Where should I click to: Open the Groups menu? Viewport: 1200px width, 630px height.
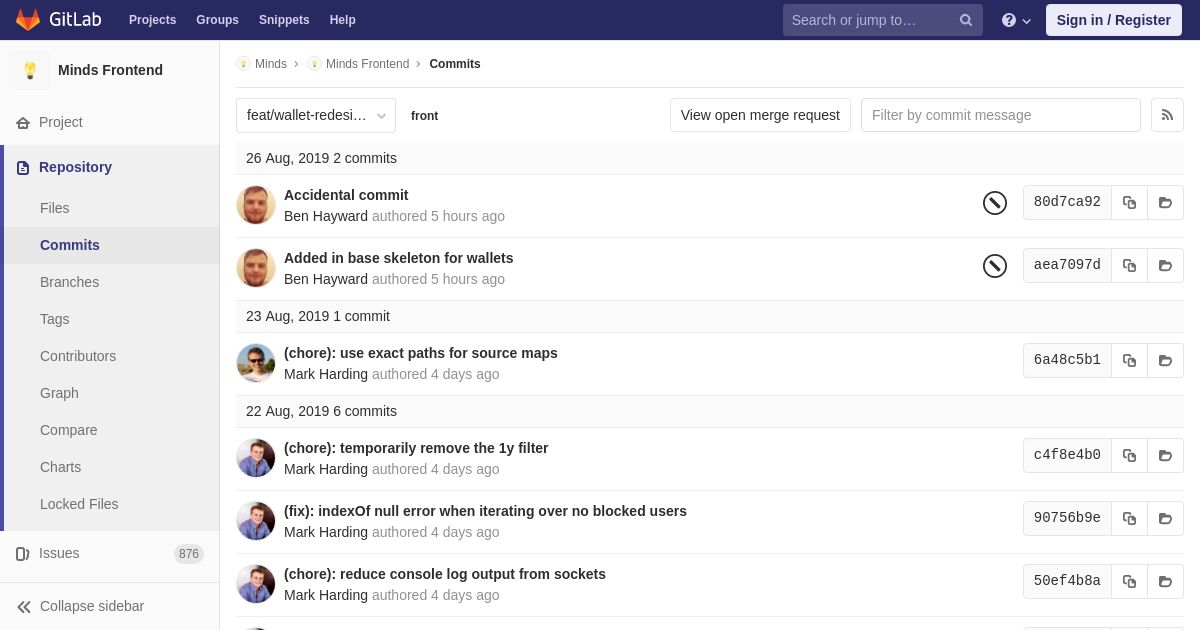[217, 20]
